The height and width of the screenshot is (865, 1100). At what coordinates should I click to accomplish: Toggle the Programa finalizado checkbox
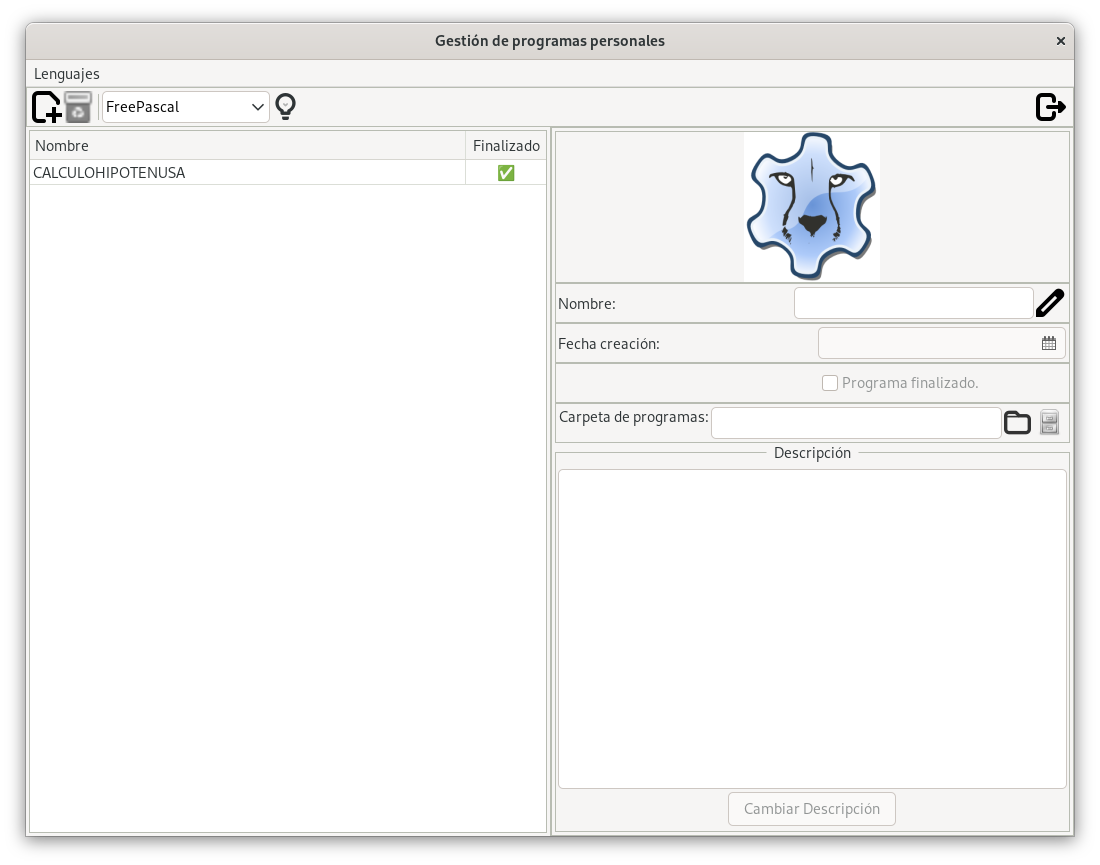(830, 382)
